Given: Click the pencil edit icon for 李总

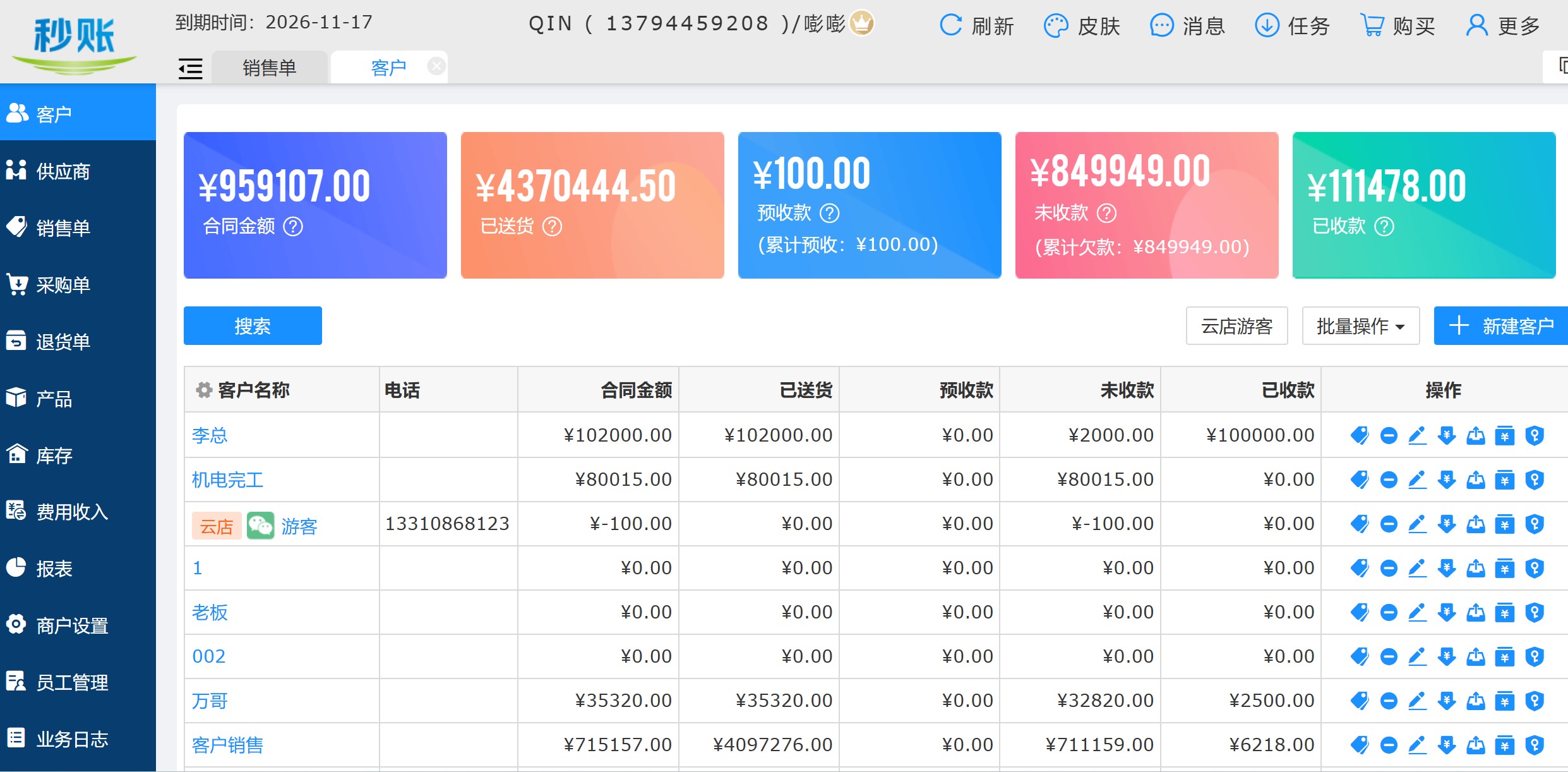Looking at the screenshot, I should (1417, 435).
